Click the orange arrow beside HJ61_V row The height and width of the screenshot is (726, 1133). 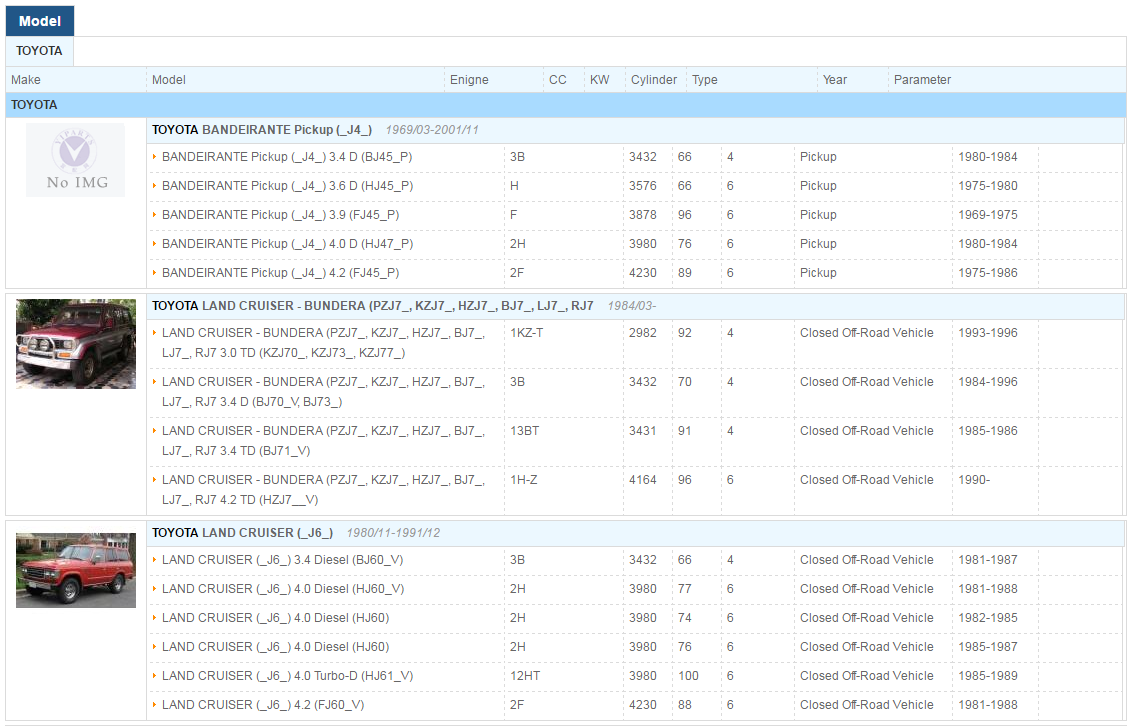point(154,675)
